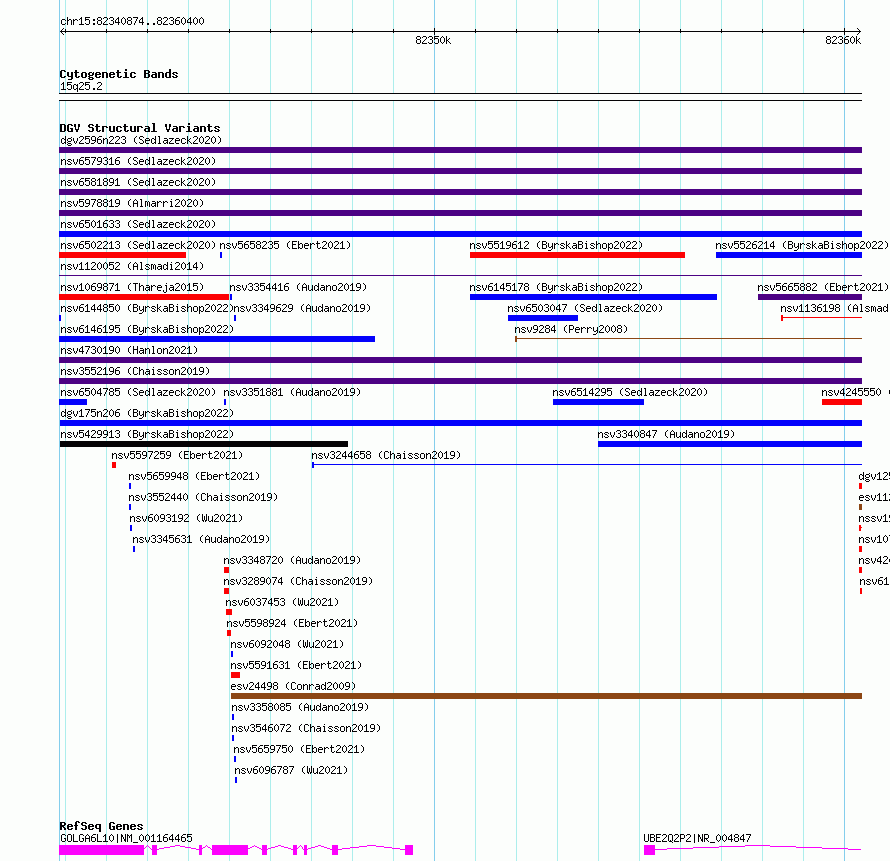890x861 pixels.
Task: Click the 82350k ruler tick label
Action: 433,40
